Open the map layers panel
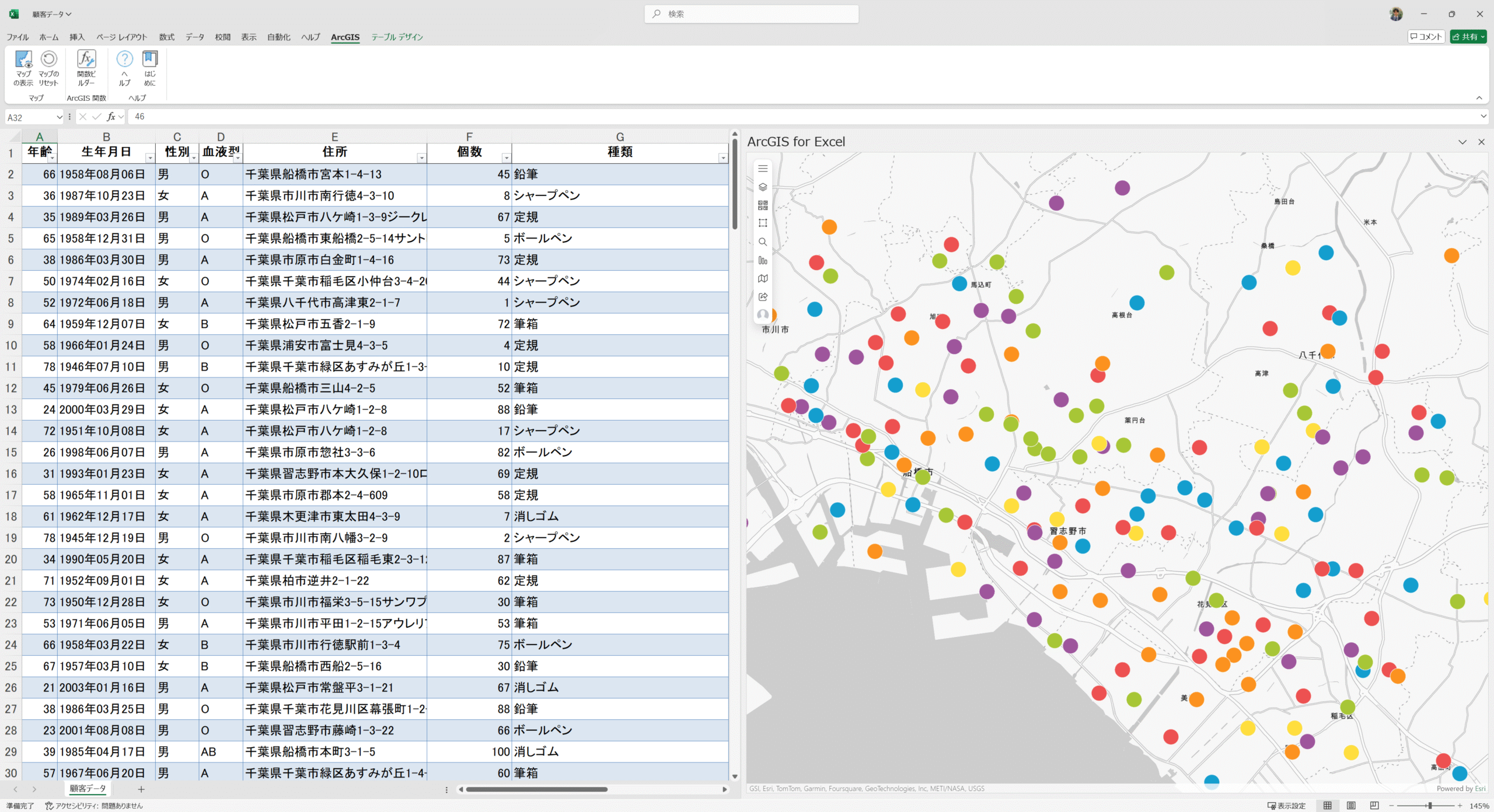 (x=763, y=187)
